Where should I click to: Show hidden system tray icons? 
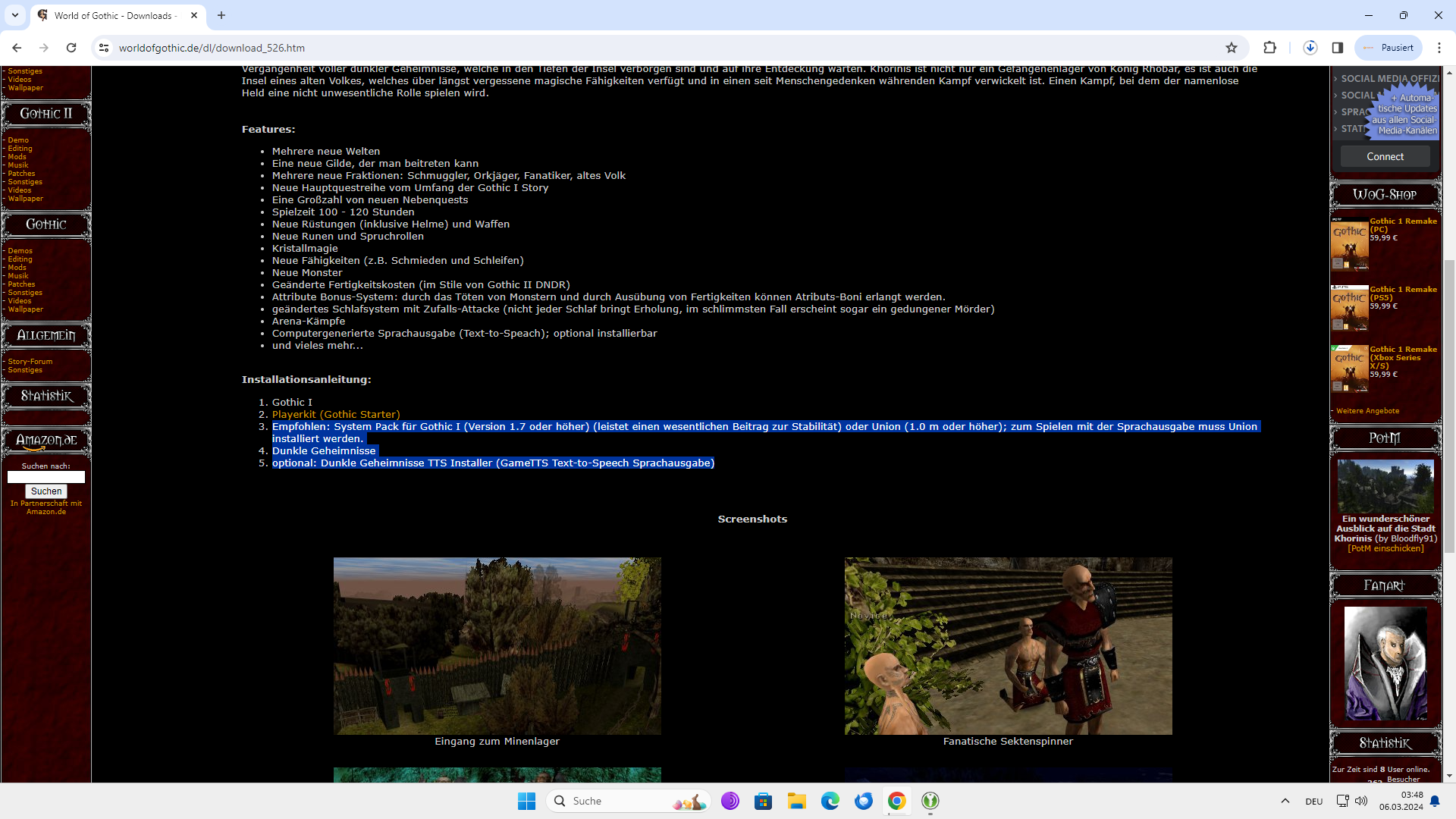pos(1285,801)
